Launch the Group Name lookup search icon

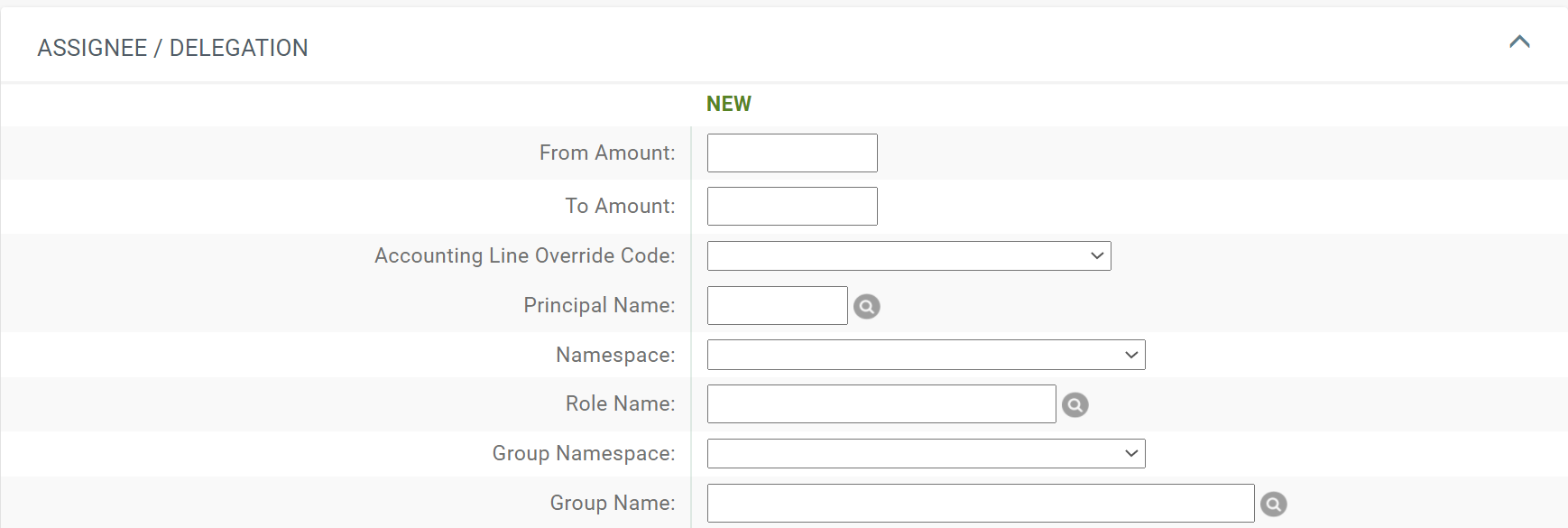(x=1273, y=505)
